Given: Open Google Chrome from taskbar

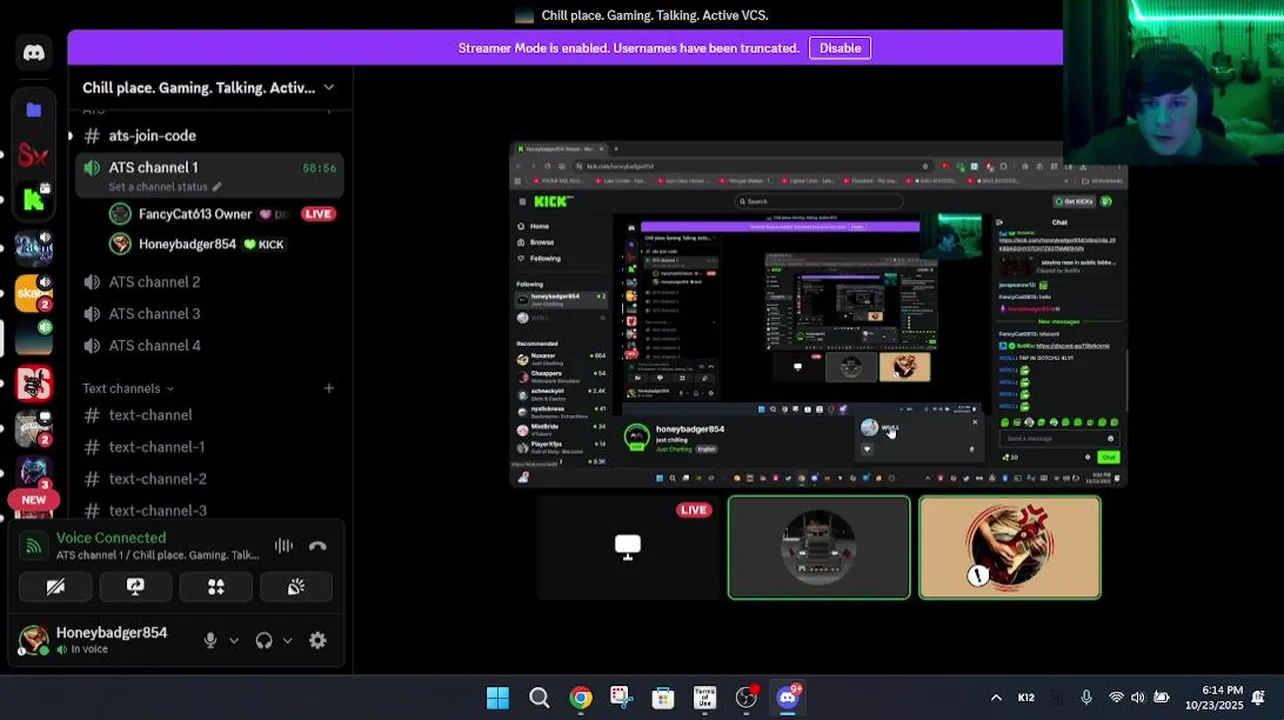Looking at the screenshot, I should pos(580,698).
